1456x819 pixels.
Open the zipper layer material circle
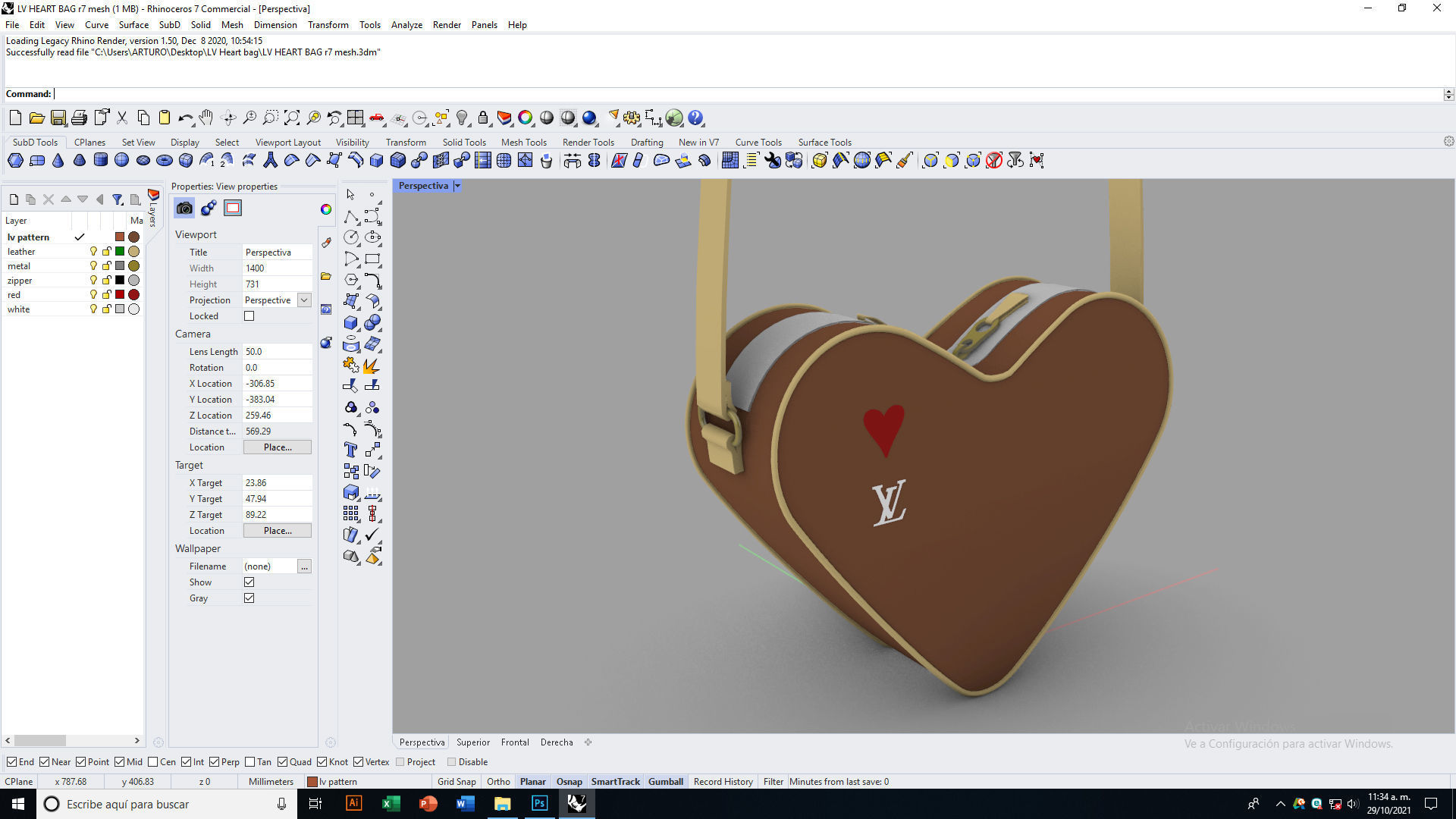[134, 281]
